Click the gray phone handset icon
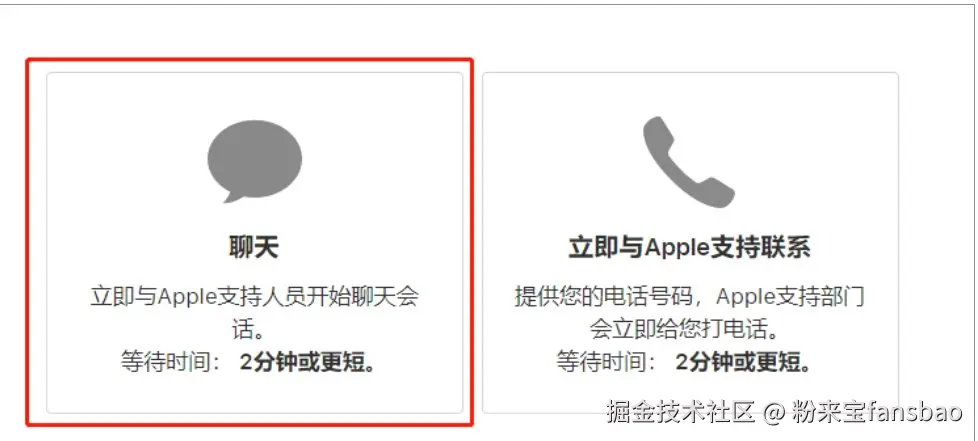 [689, 162]
